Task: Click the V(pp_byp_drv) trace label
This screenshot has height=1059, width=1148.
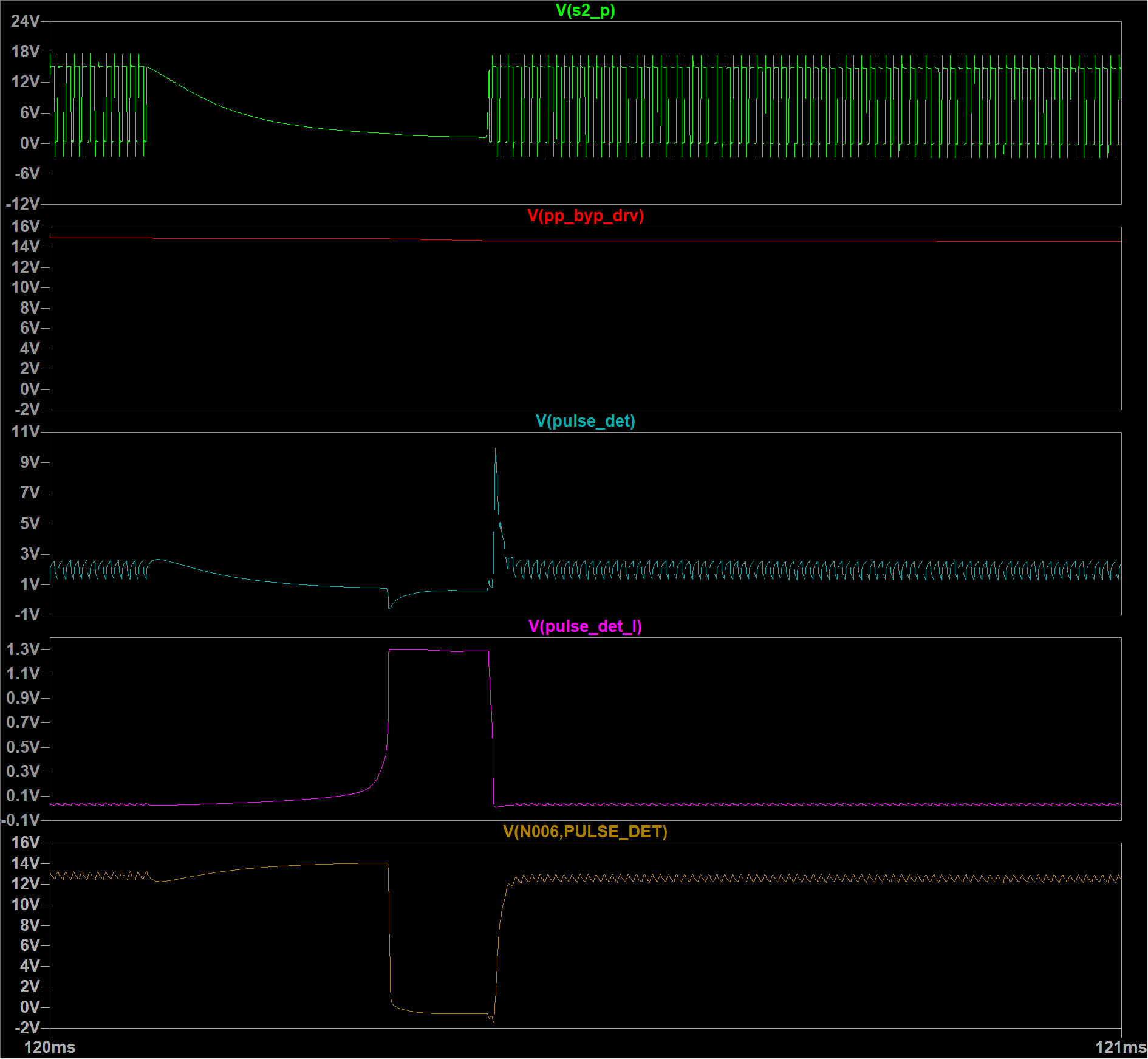Action: click(586, 216)
